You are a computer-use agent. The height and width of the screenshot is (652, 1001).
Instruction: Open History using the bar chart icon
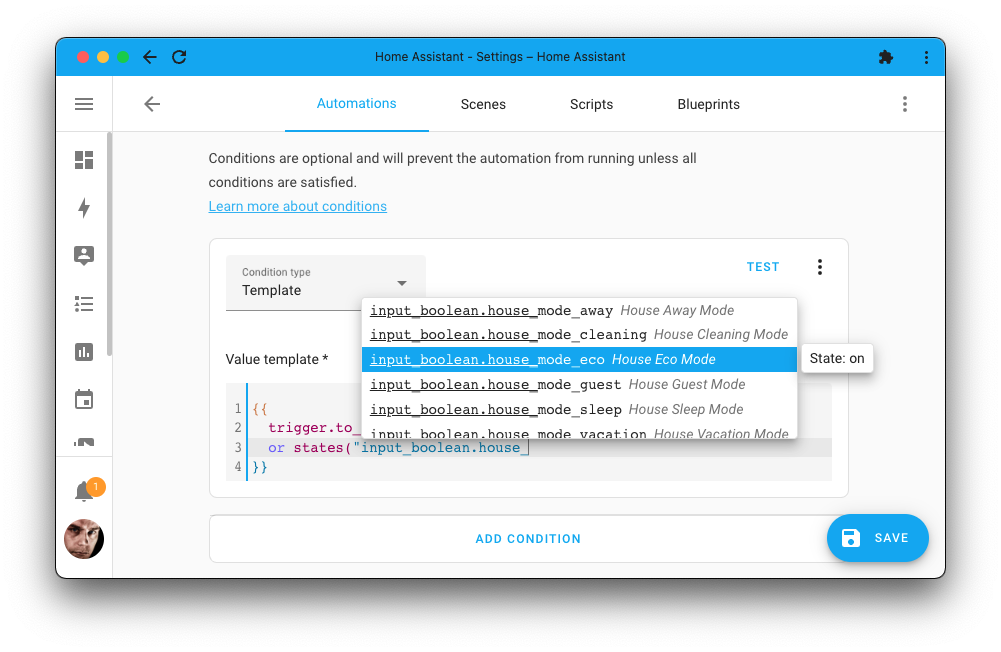[x=84, y=352]
